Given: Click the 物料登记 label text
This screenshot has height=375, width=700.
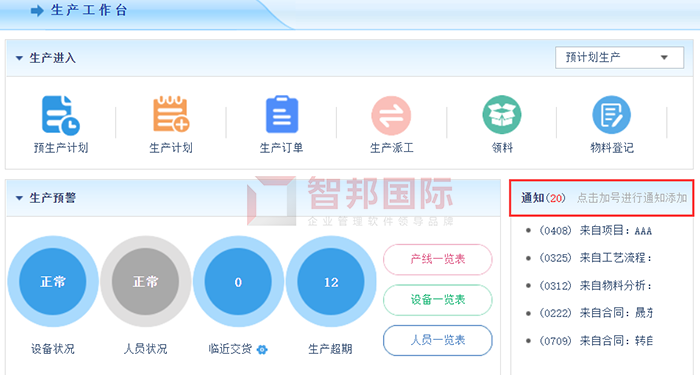Looking at the screenshot, I should coord(612,148).
